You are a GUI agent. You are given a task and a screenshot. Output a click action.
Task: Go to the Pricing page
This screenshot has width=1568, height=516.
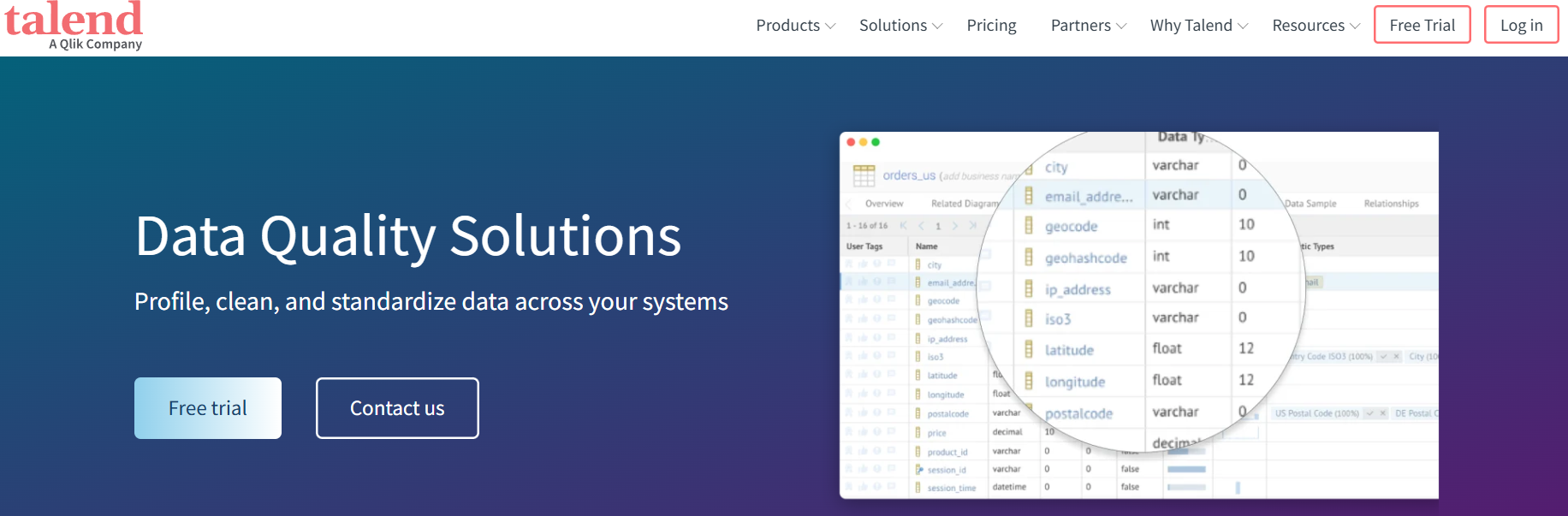(x=991, y=26)
